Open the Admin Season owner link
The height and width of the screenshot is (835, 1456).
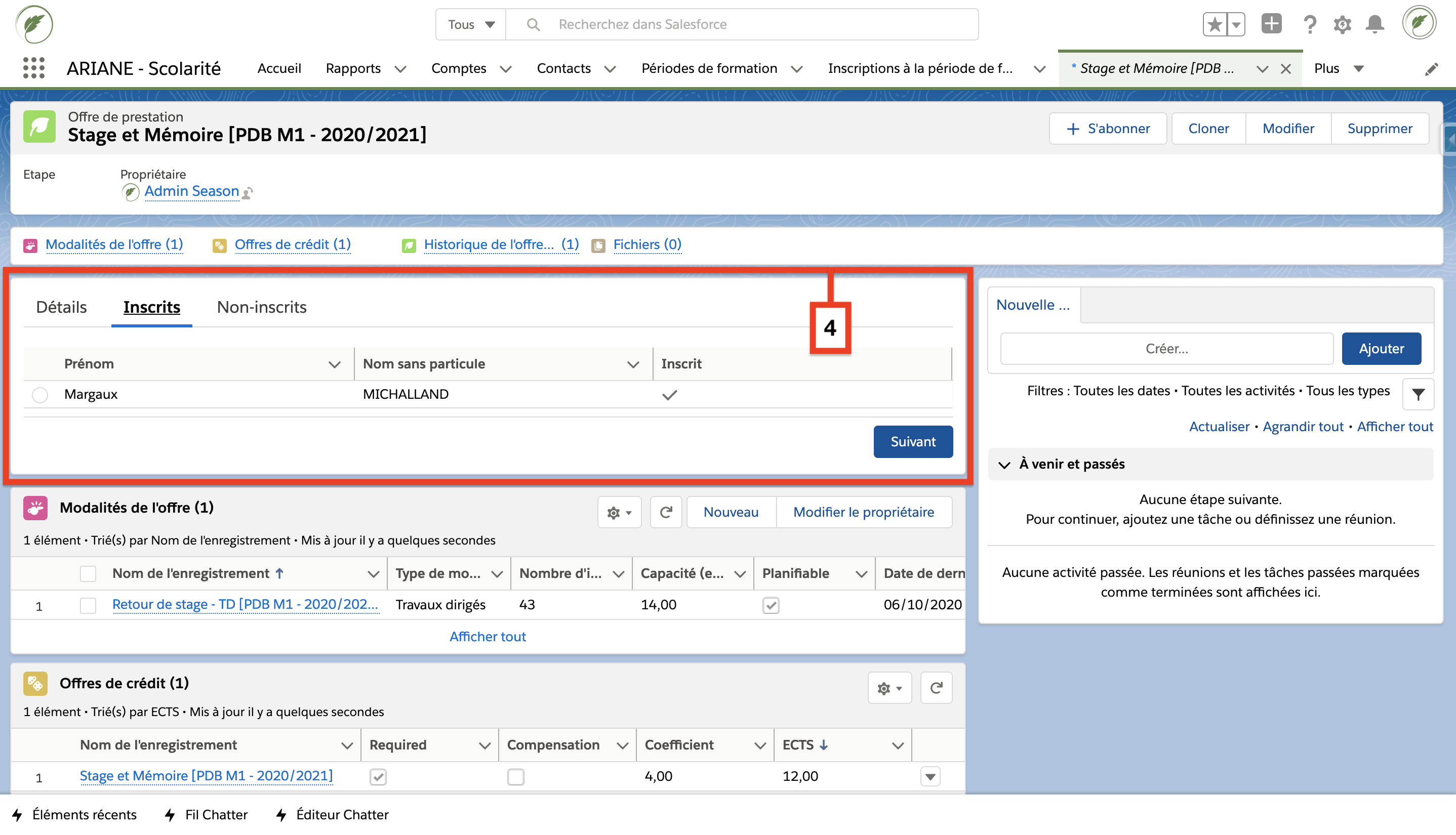pos(191,191)
